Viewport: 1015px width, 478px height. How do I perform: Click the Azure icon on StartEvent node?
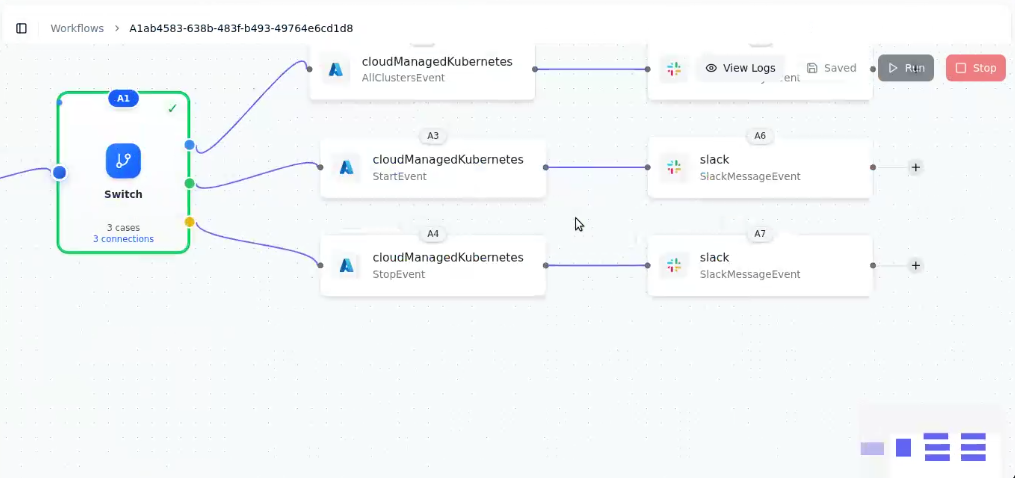tap(346, 167)
